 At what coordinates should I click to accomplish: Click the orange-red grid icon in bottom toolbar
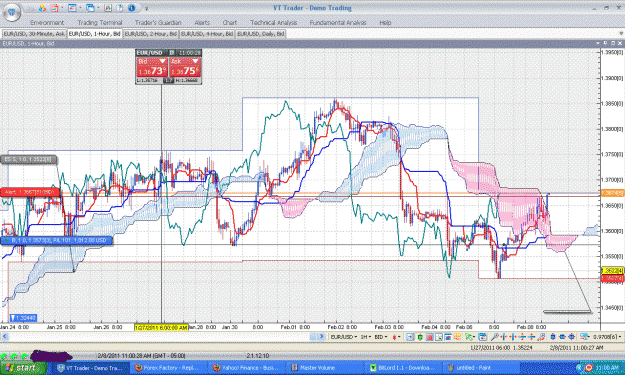pyautogui.click(x=430, y=337)
